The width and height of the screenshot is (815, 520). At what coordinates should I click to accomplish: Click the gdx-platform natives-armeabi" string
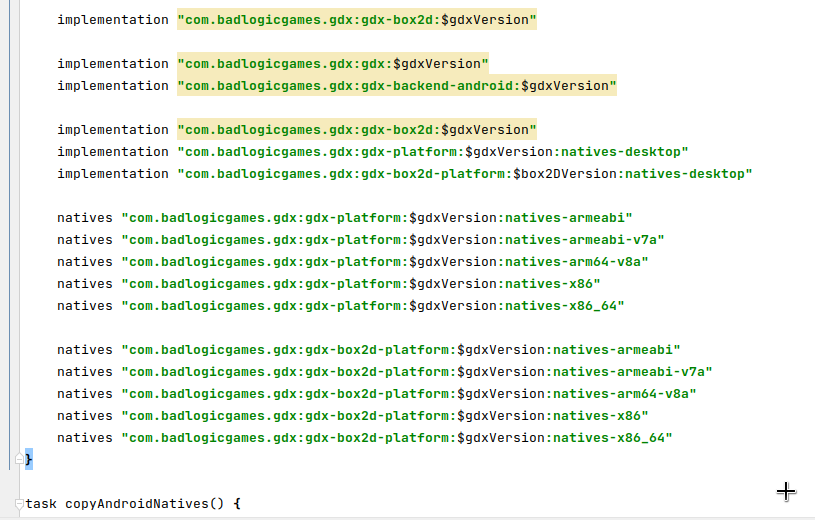point(377,218)
